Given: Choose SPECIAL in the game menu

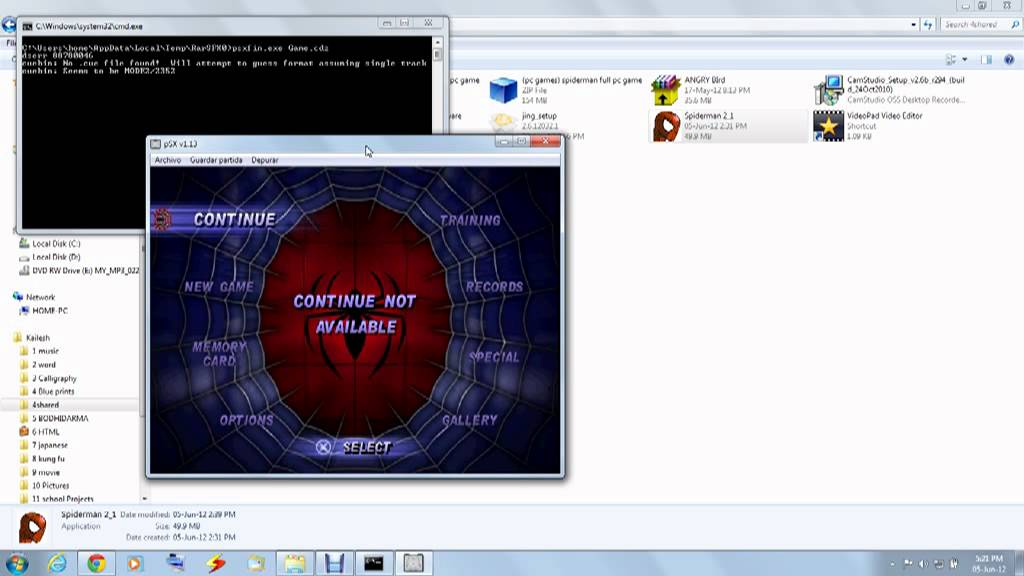Looking at the screenshot, I should (x=494, y=357).
